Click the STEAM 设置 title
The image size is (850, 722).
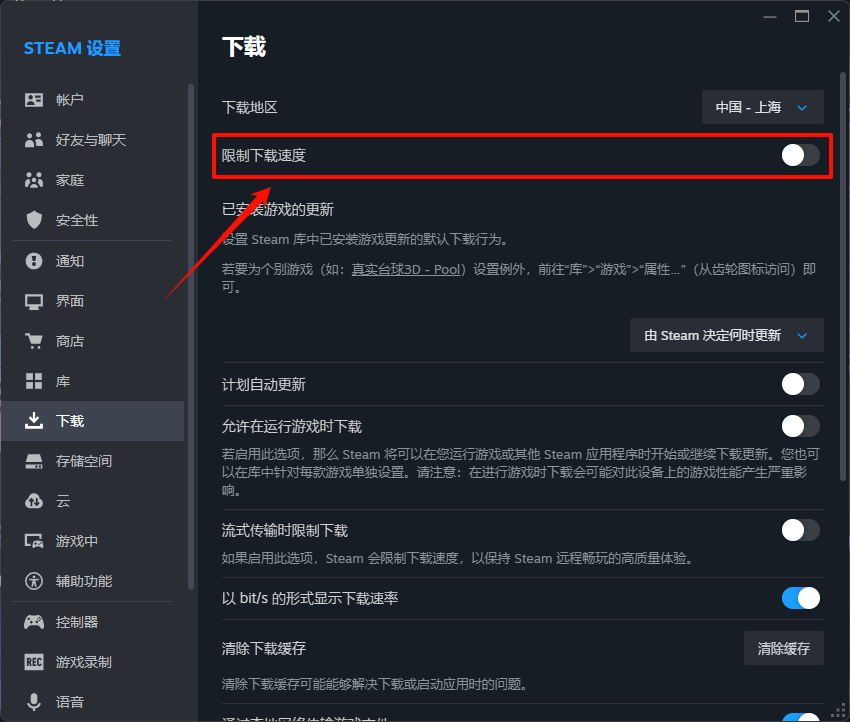click(72, 48)
